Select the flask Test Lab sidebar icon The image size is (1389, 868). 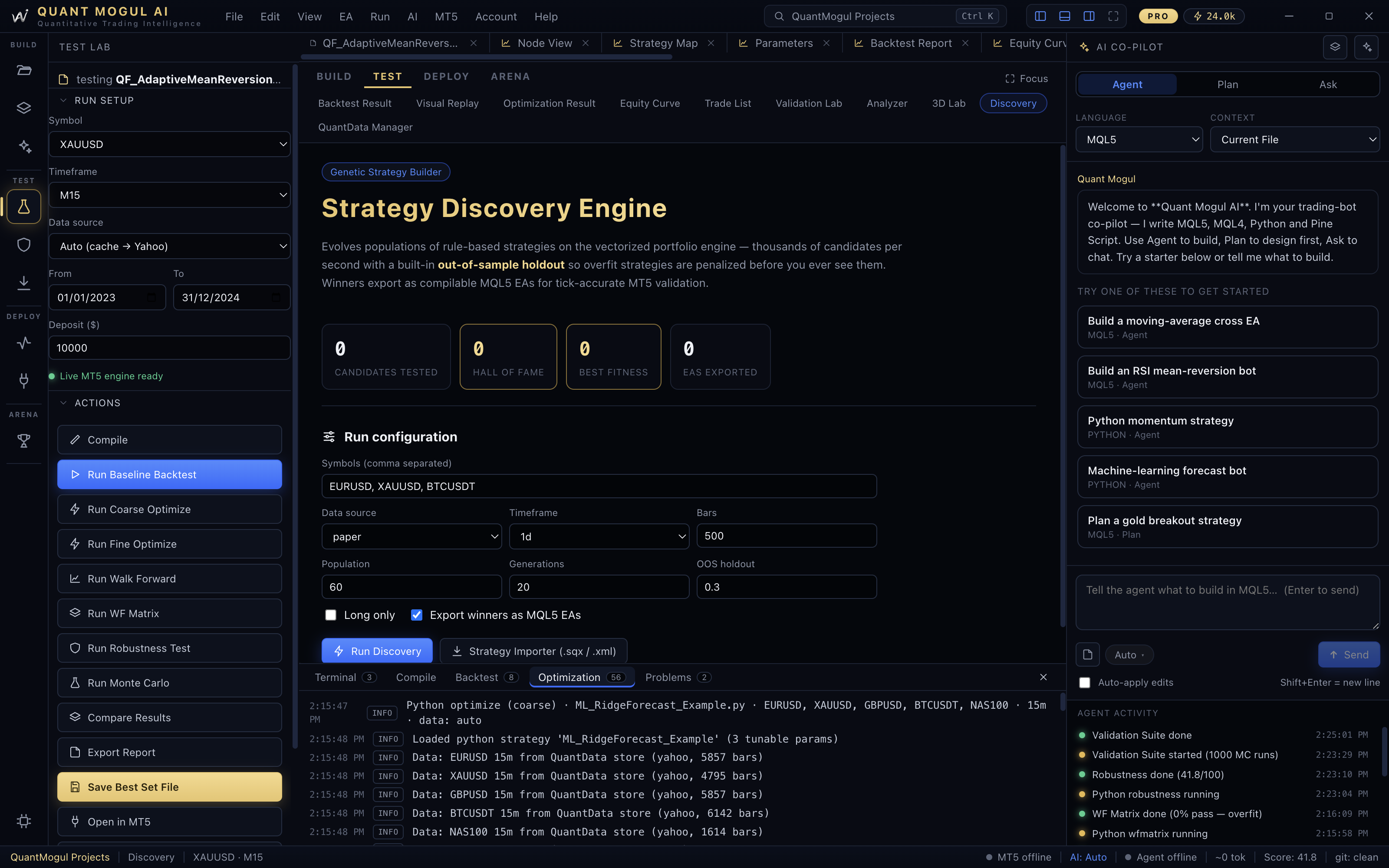tap(23, 207)
